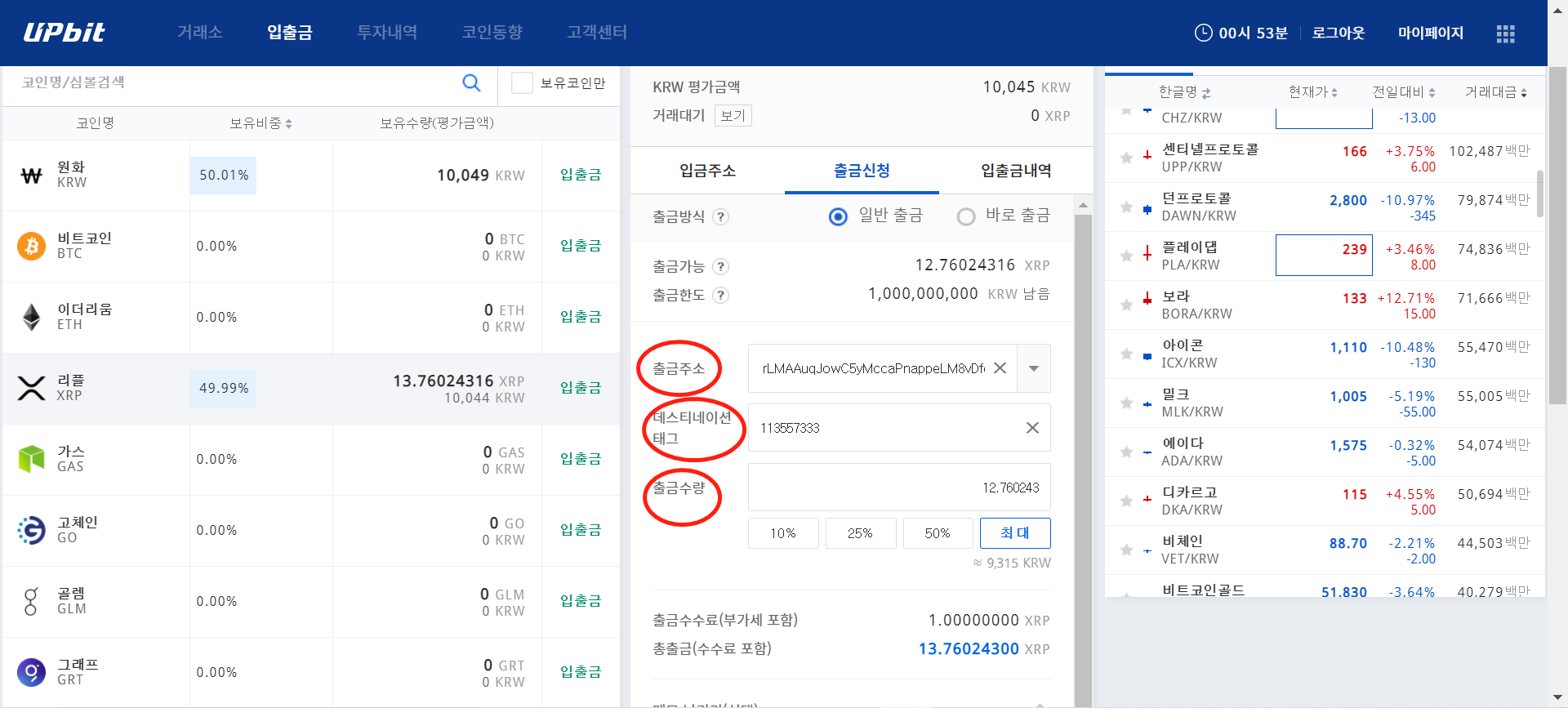Open the 투자내역 menu
The image size is (1568, 708).
coord(387,33)
